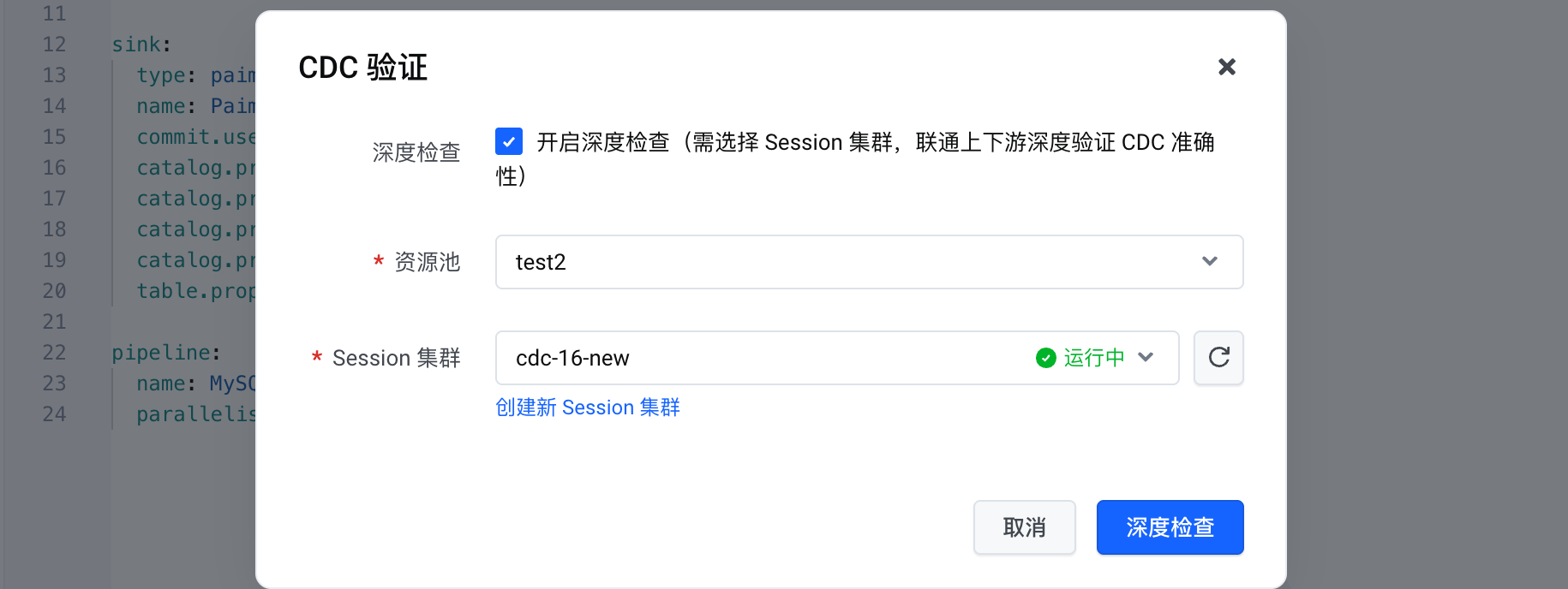Click line number 24 in the gutter
This screenshot has width=1568, height=589.
coord(54,414)
